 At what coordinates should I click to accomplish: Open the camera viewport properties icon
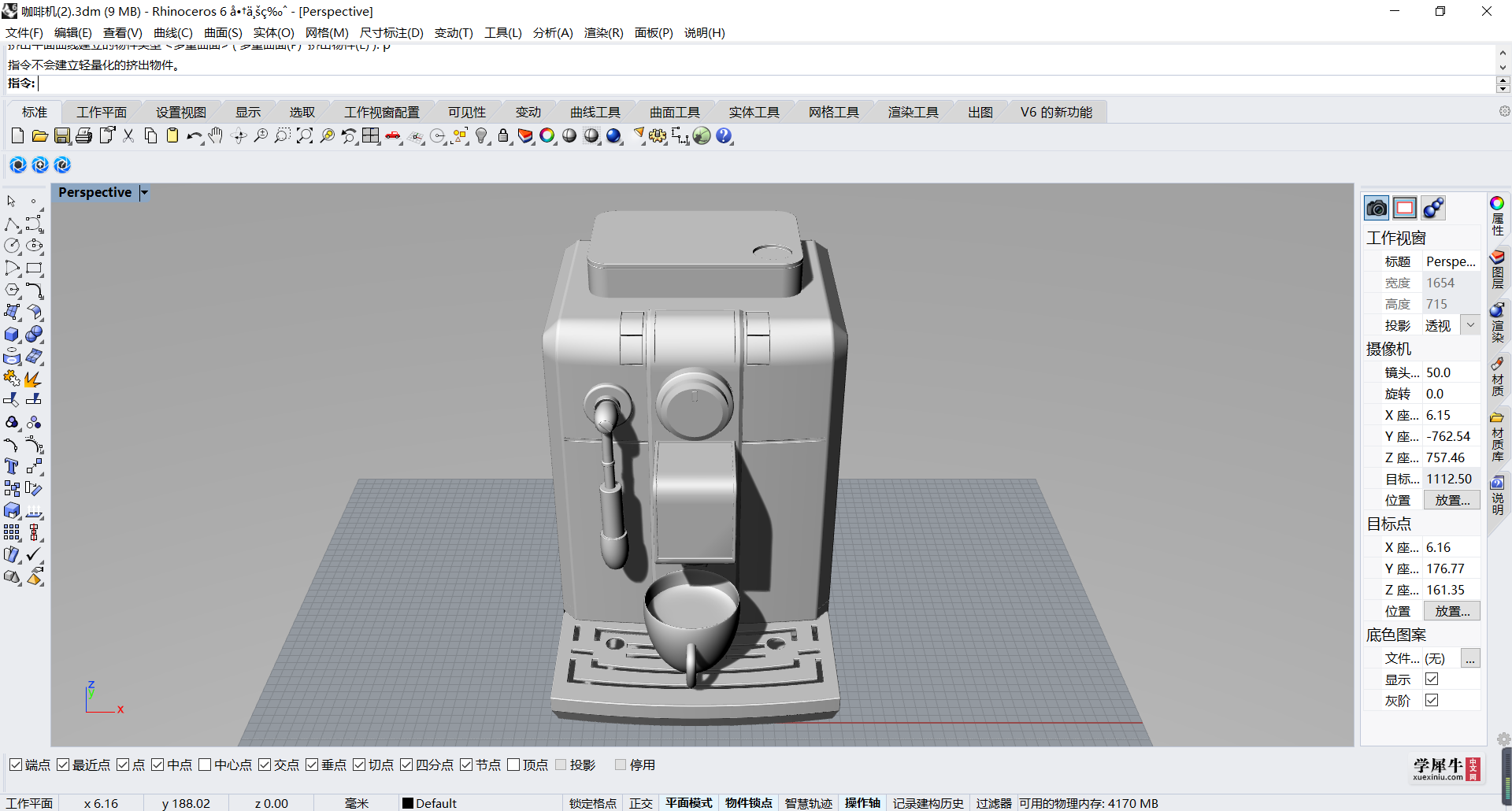[1377, 208]
